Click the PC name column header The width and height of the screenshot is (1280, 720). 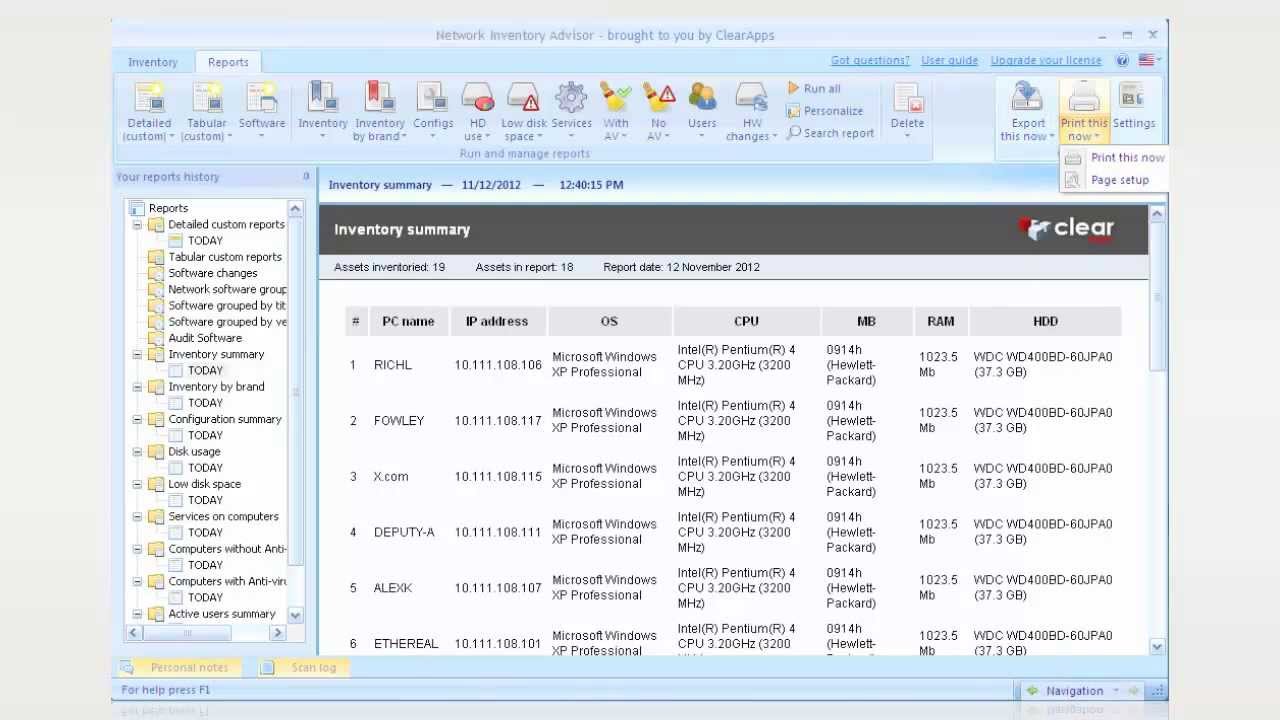click(408, 322)
